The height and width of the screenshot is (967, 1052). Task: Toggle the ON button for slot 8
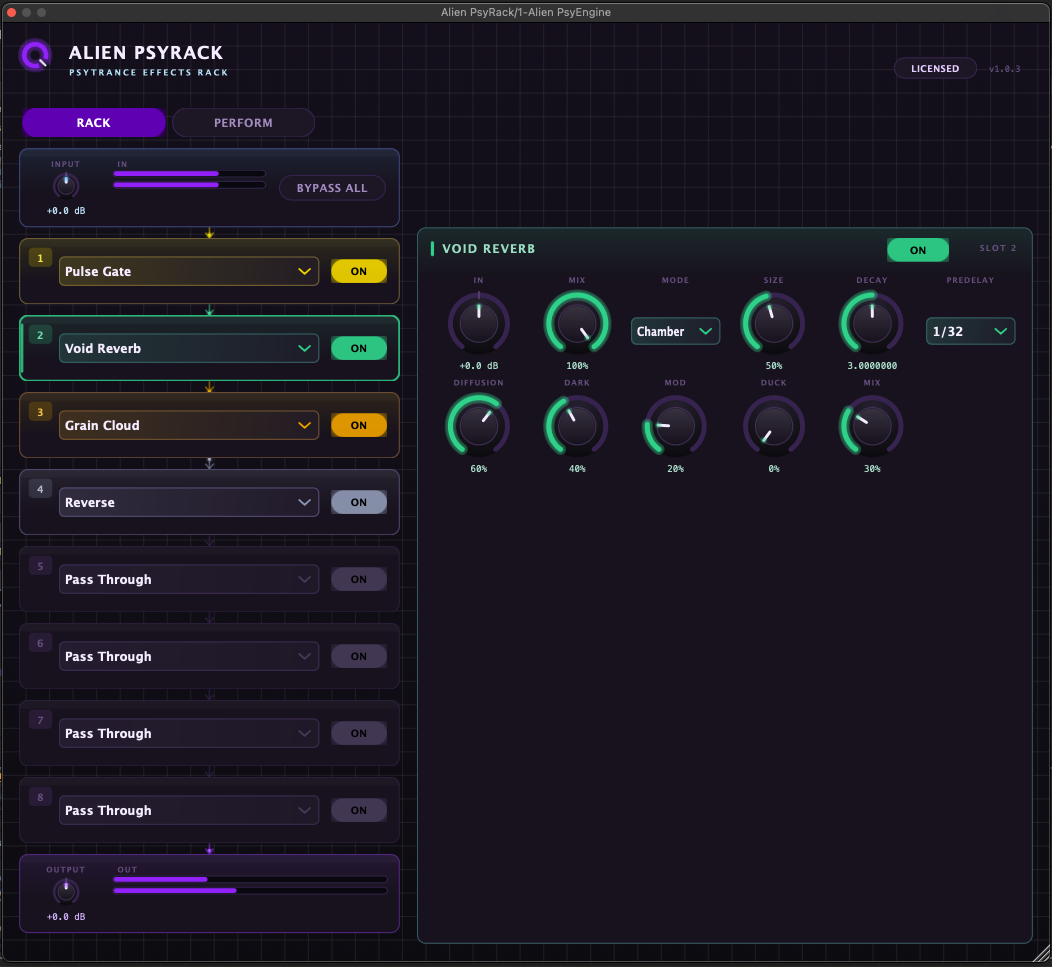click(359, 810)
